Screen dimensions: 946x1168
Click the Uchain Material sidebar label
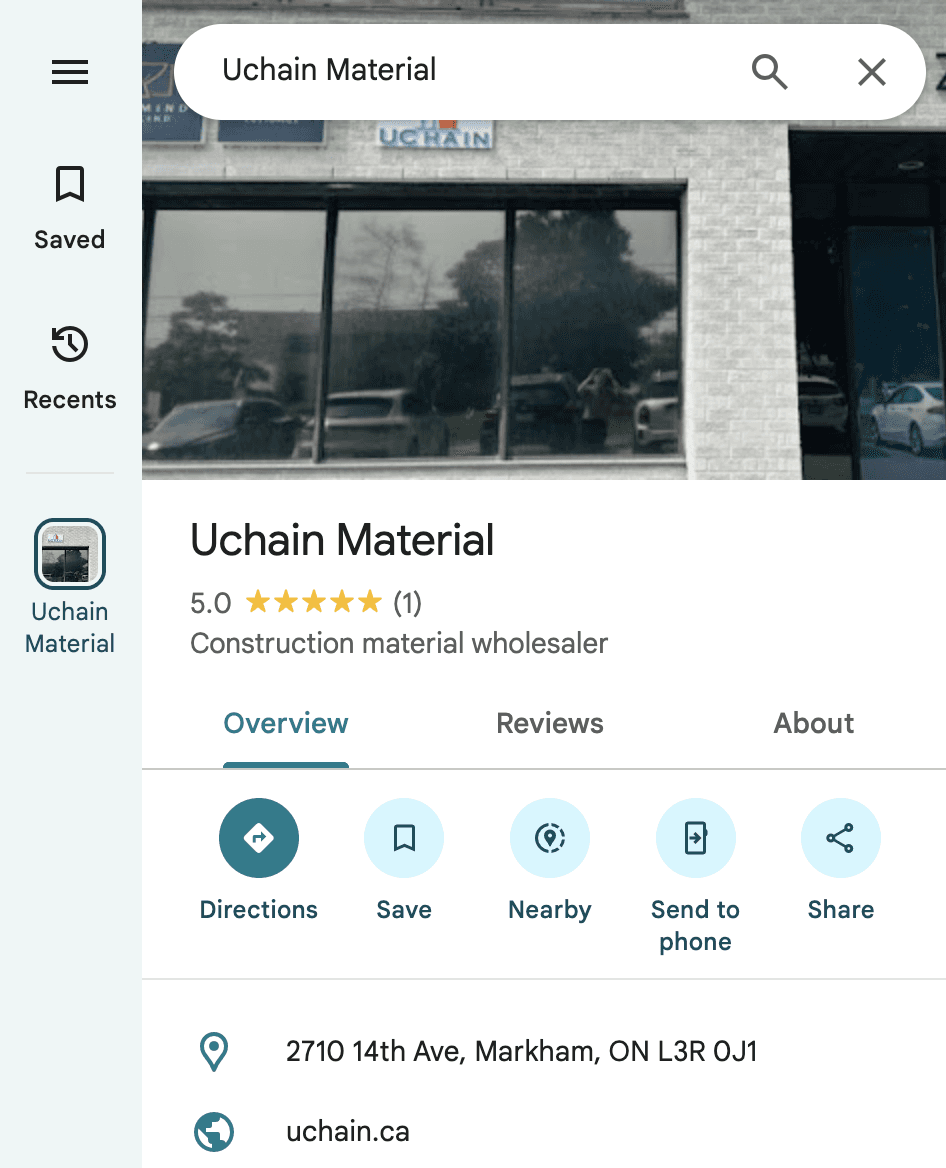click(70, 628)
